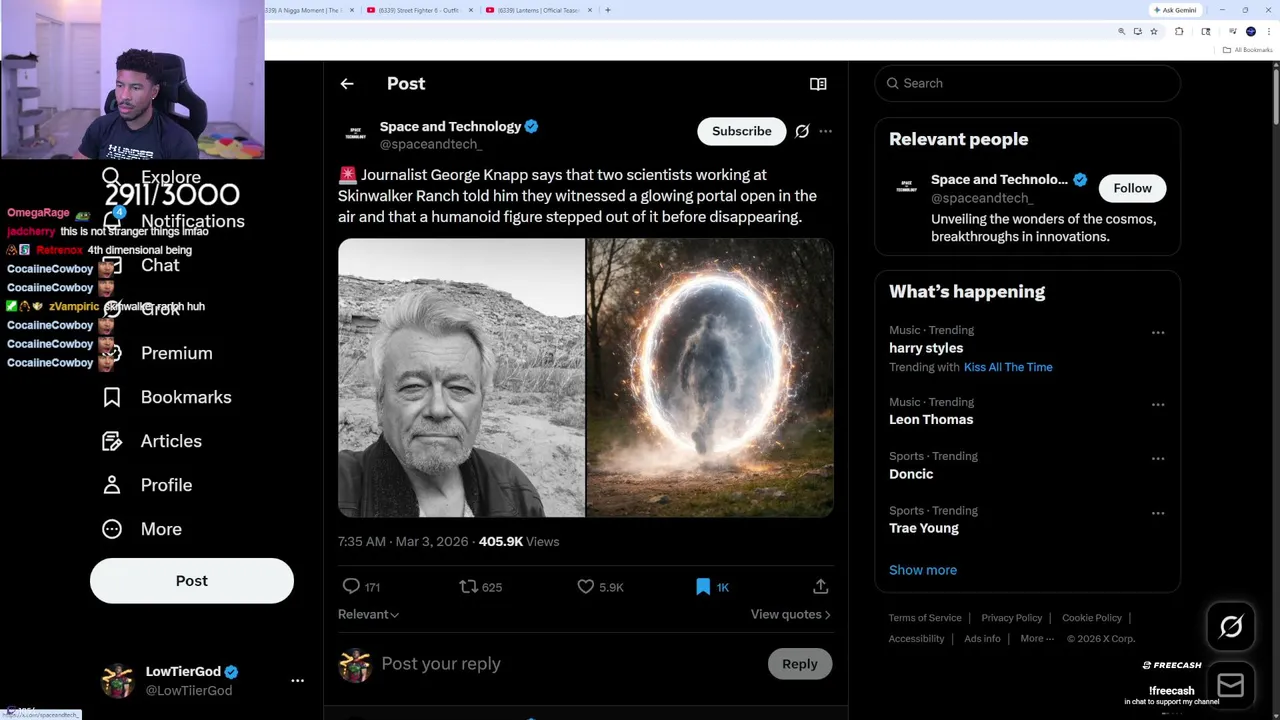This screenshot has height=720, width=1280.
Task: Open the Bookmarks sidebar icon
Action: point(112,397)
